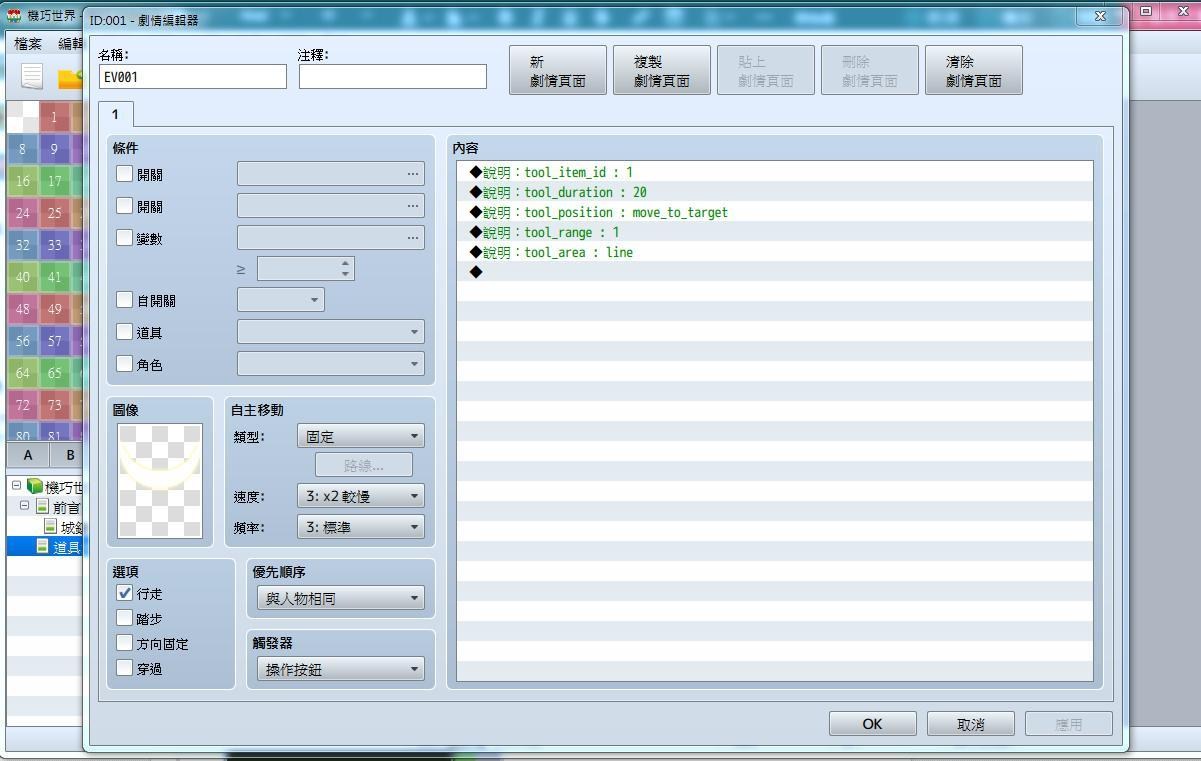Select comment line tool_duration : 20
The image size is (1201, 761).
coord(775,192)
